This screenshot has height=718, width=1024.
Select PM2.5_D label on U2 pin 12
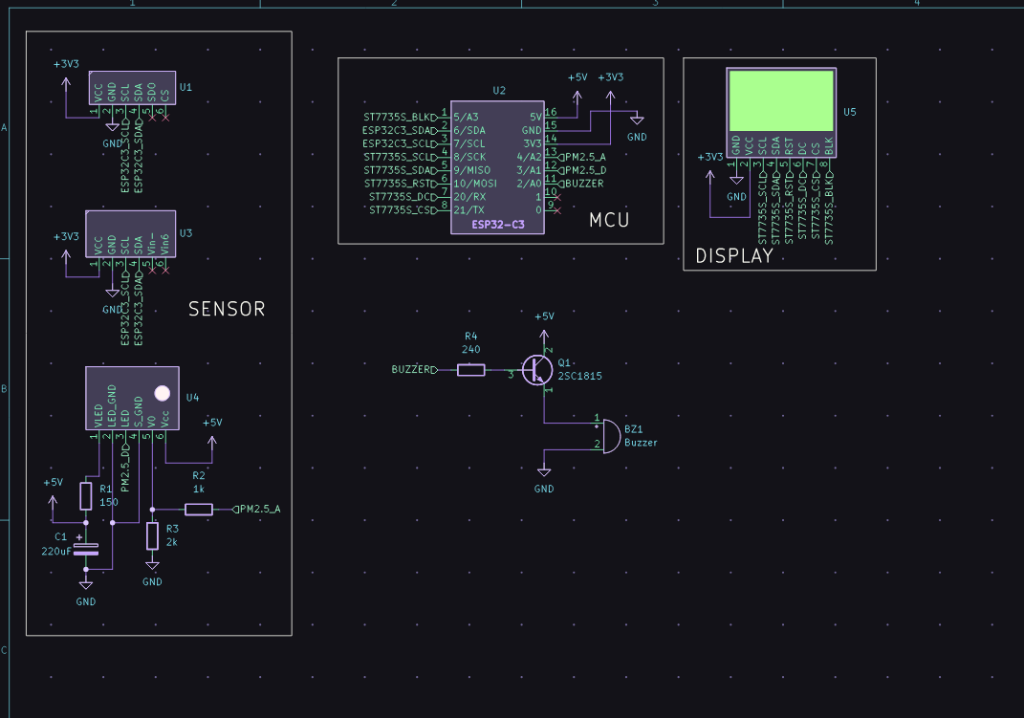[582, 171]
